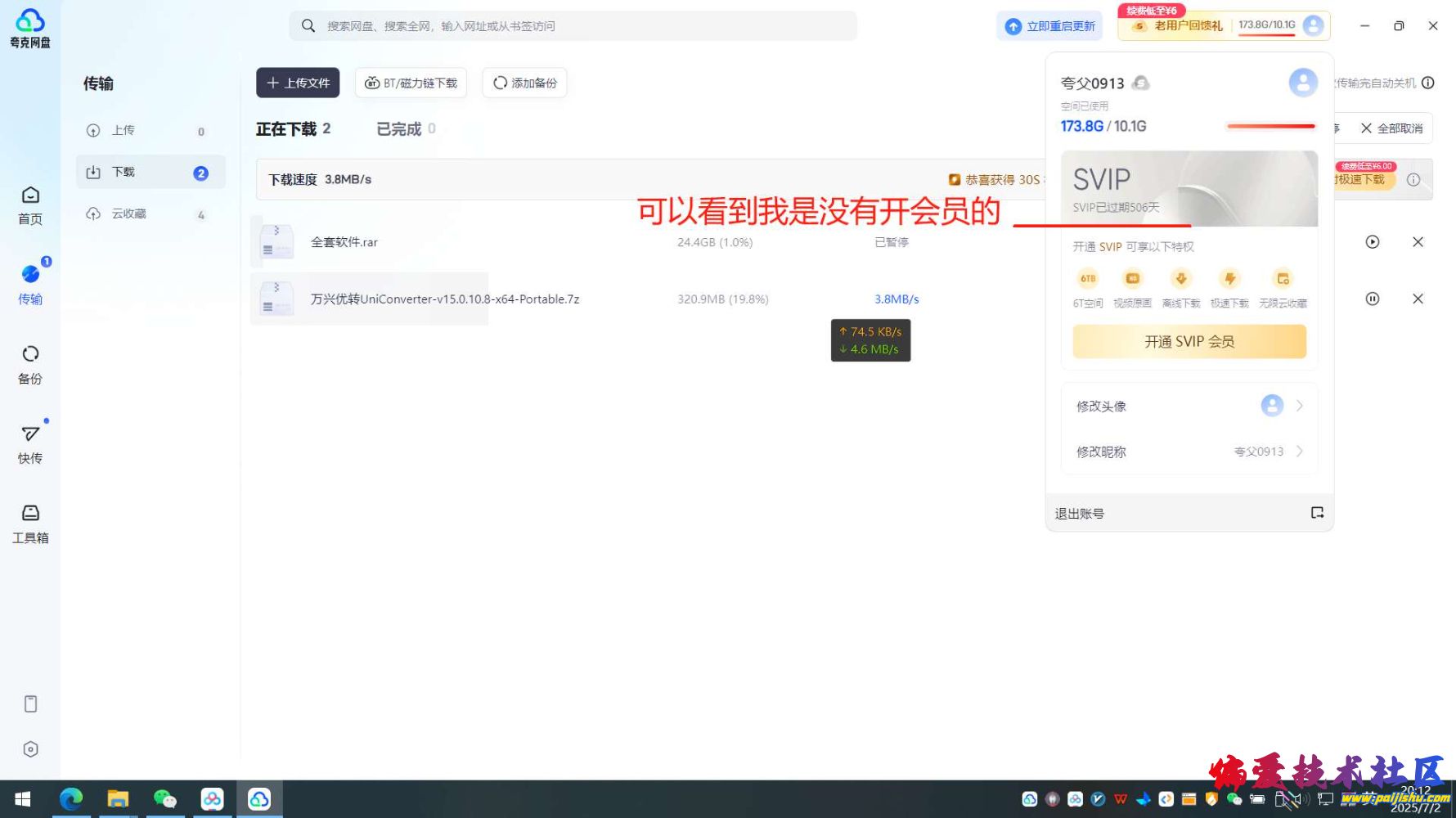Switch to the 已完成 tab
Viewport: 1456px width, 818px height.
click(399, 129)
